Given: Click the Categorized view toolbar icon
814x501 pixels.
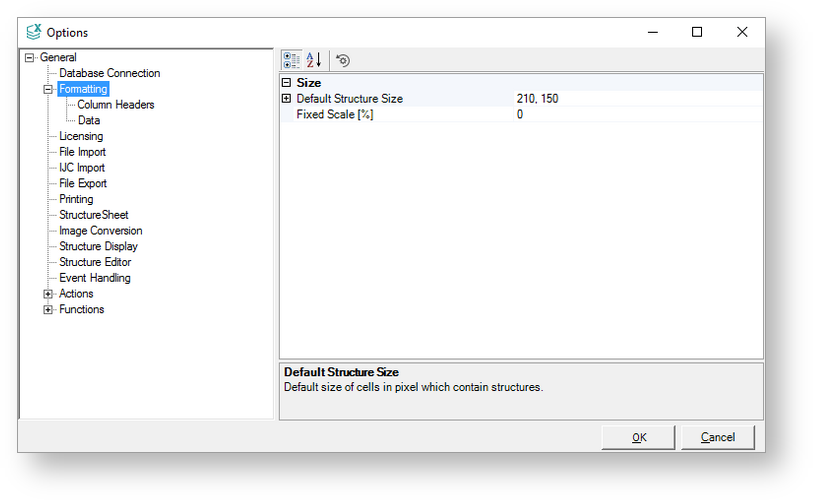Looking at the screenshot, I should click(x=291, y=60).
